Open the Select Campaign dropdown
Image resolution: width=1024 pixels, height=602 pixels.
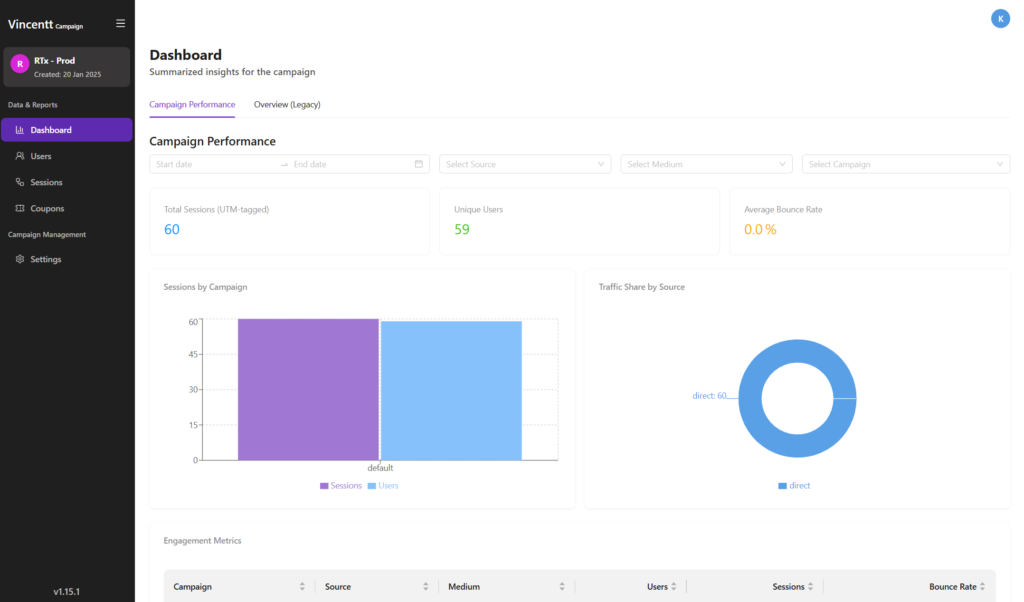pyautogui.click(x=905, y=164)
